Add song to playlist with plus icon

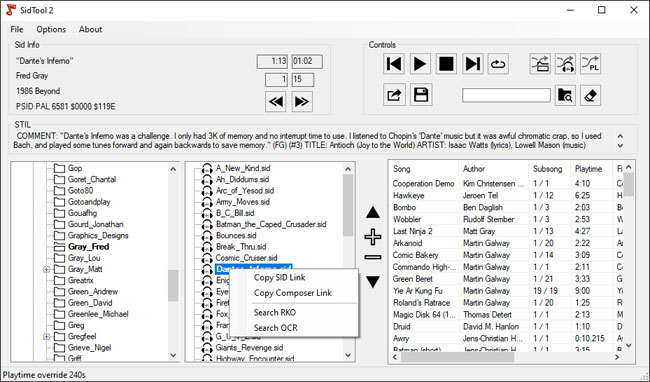(x=373, y=237)
